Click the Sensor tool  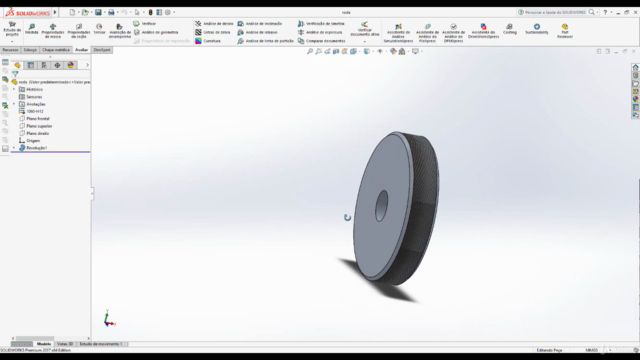[99, 29]
